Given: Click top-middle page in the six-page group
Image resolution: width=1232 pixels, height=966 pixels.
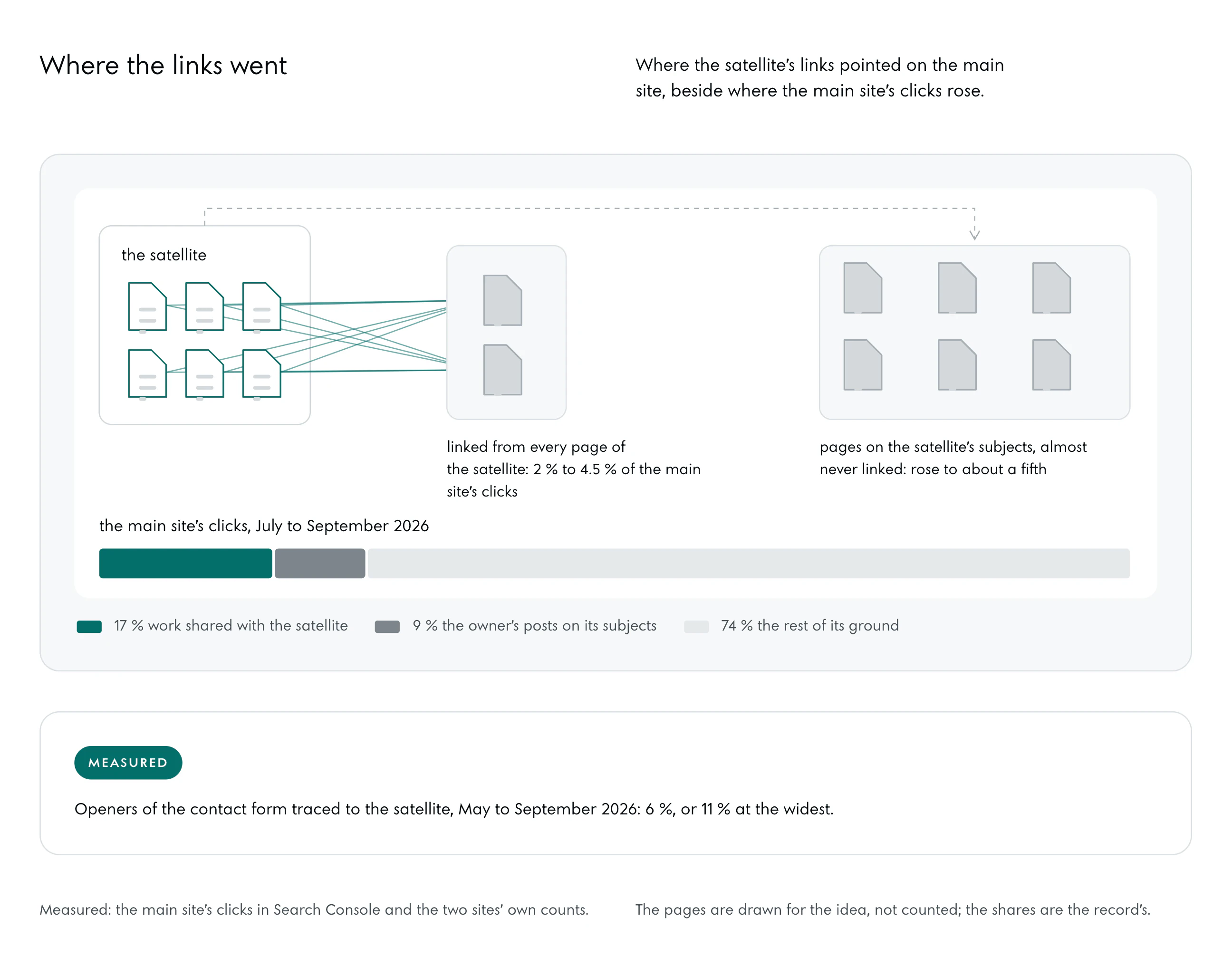Looking at the screenshot, I should (x=957, y=288).
